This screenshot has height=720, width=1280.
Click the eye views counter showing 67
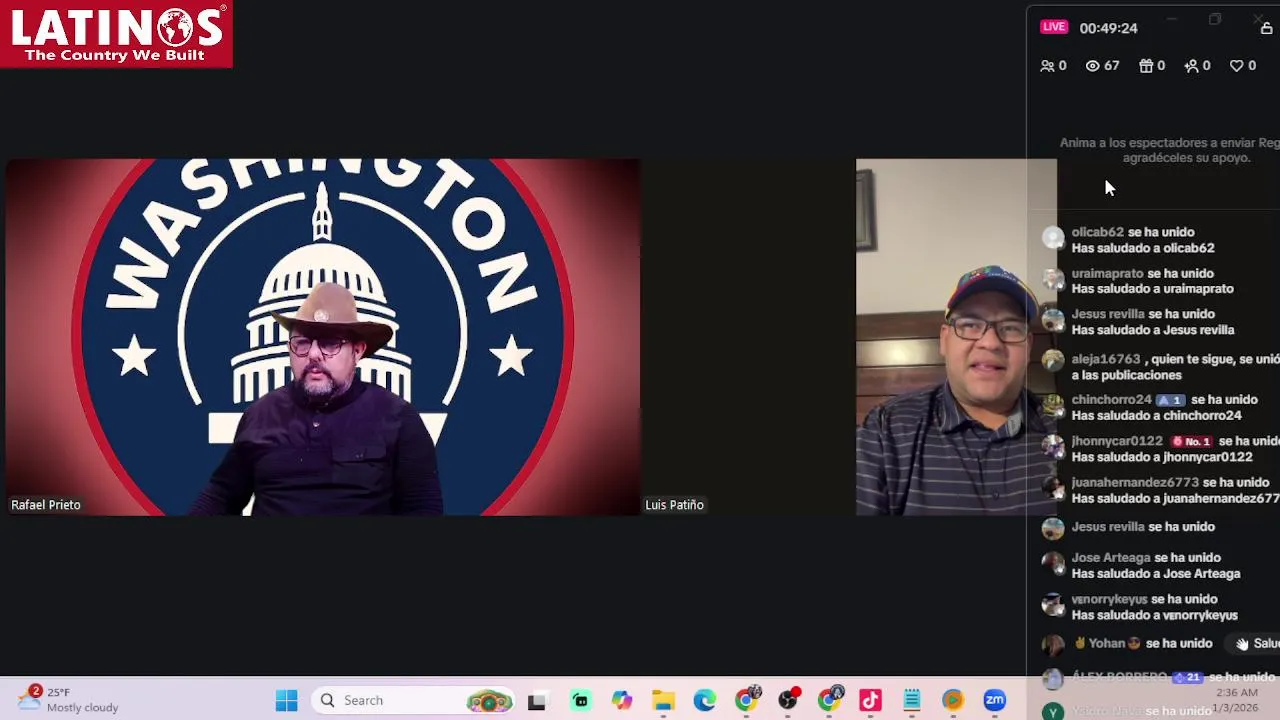pyautogui.click(x=1102, y=66)
